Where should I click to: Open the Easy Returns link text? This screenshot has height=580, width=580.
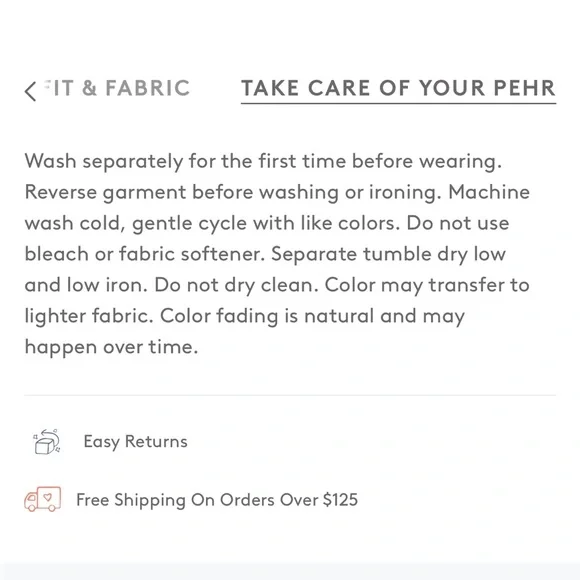pyautogui.click(x=135, y=441)
